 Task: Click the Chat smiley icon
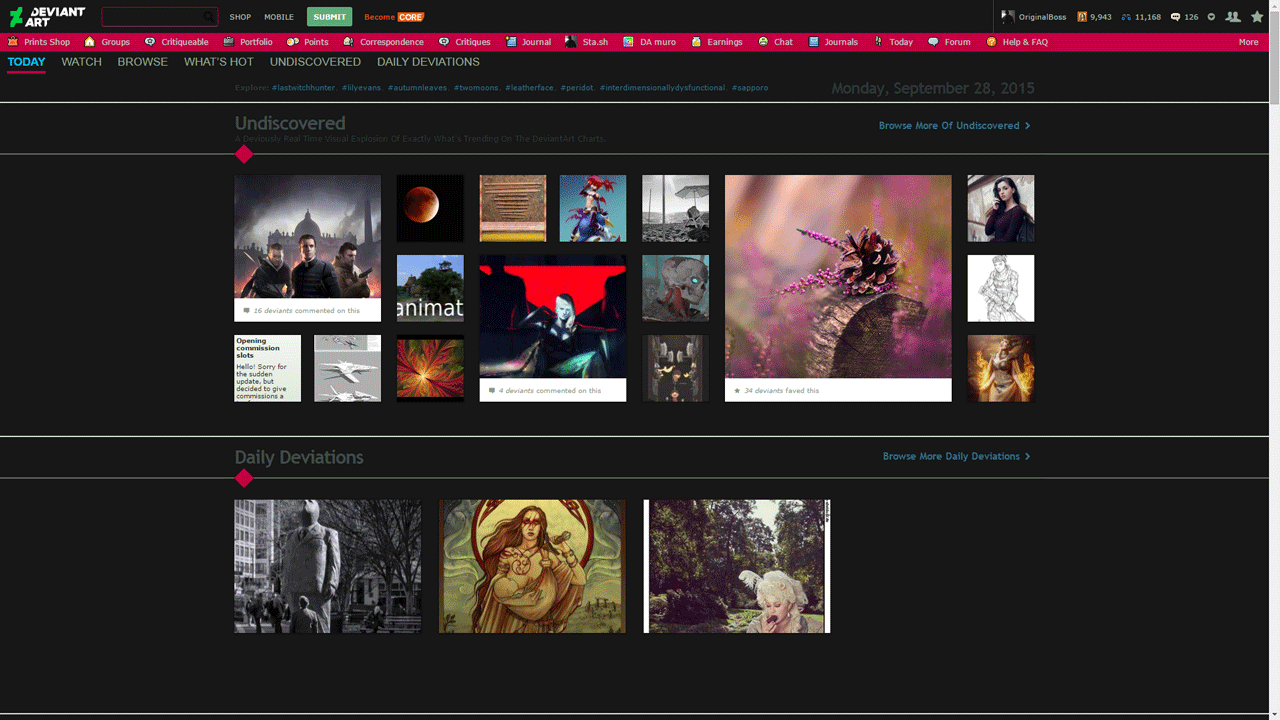[x=763, y=42]
